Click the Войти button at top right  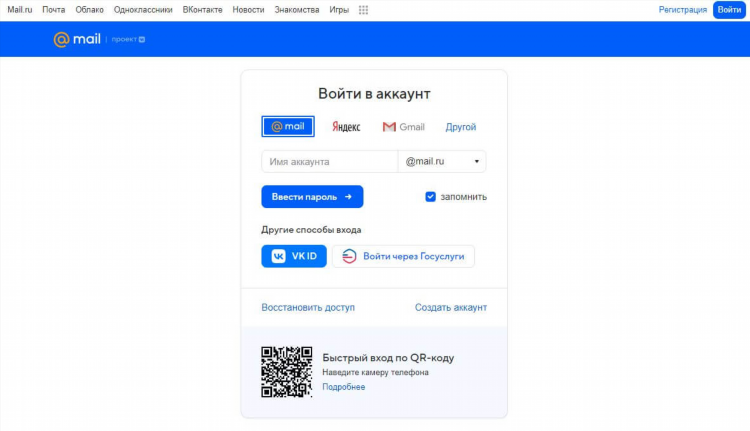click(x=729, y=10)
